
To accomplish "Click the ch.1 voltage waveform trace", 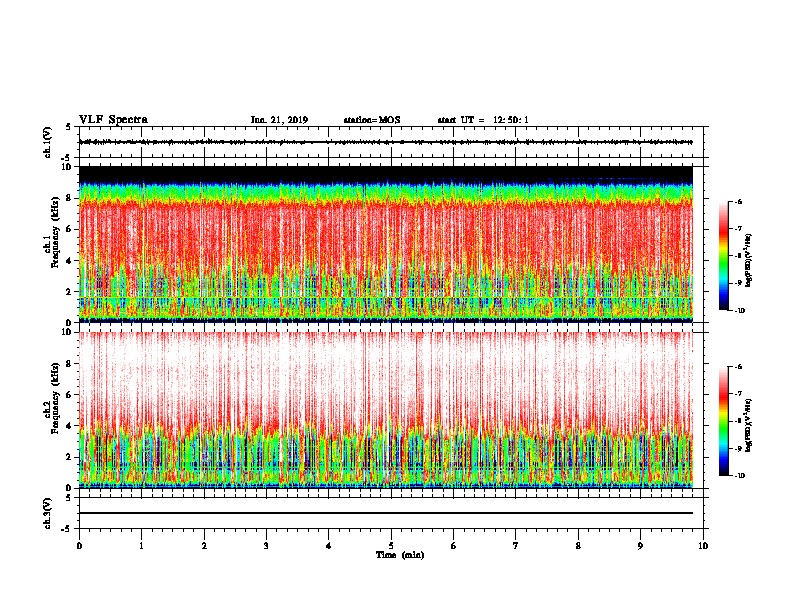I will pos(386,142).
